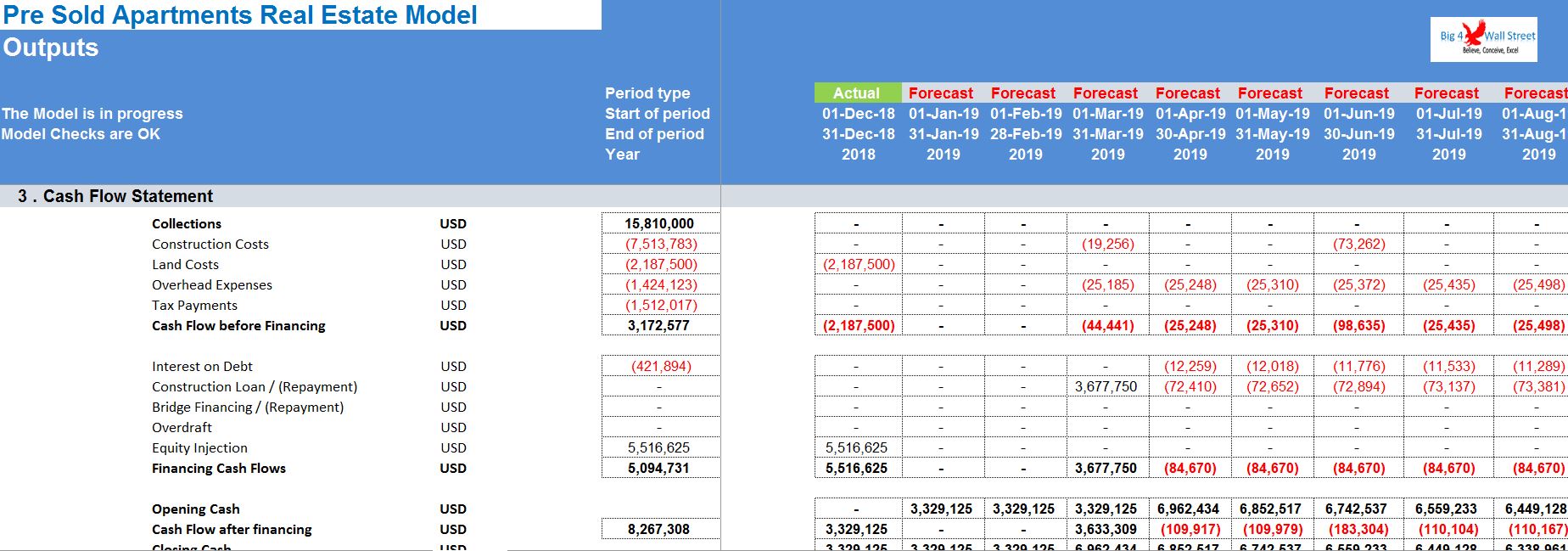Image resolution: width=1568 pixels, height=551 pixels.
Task: Click the 'Construction Costs' row label
Action: point(210,244)
